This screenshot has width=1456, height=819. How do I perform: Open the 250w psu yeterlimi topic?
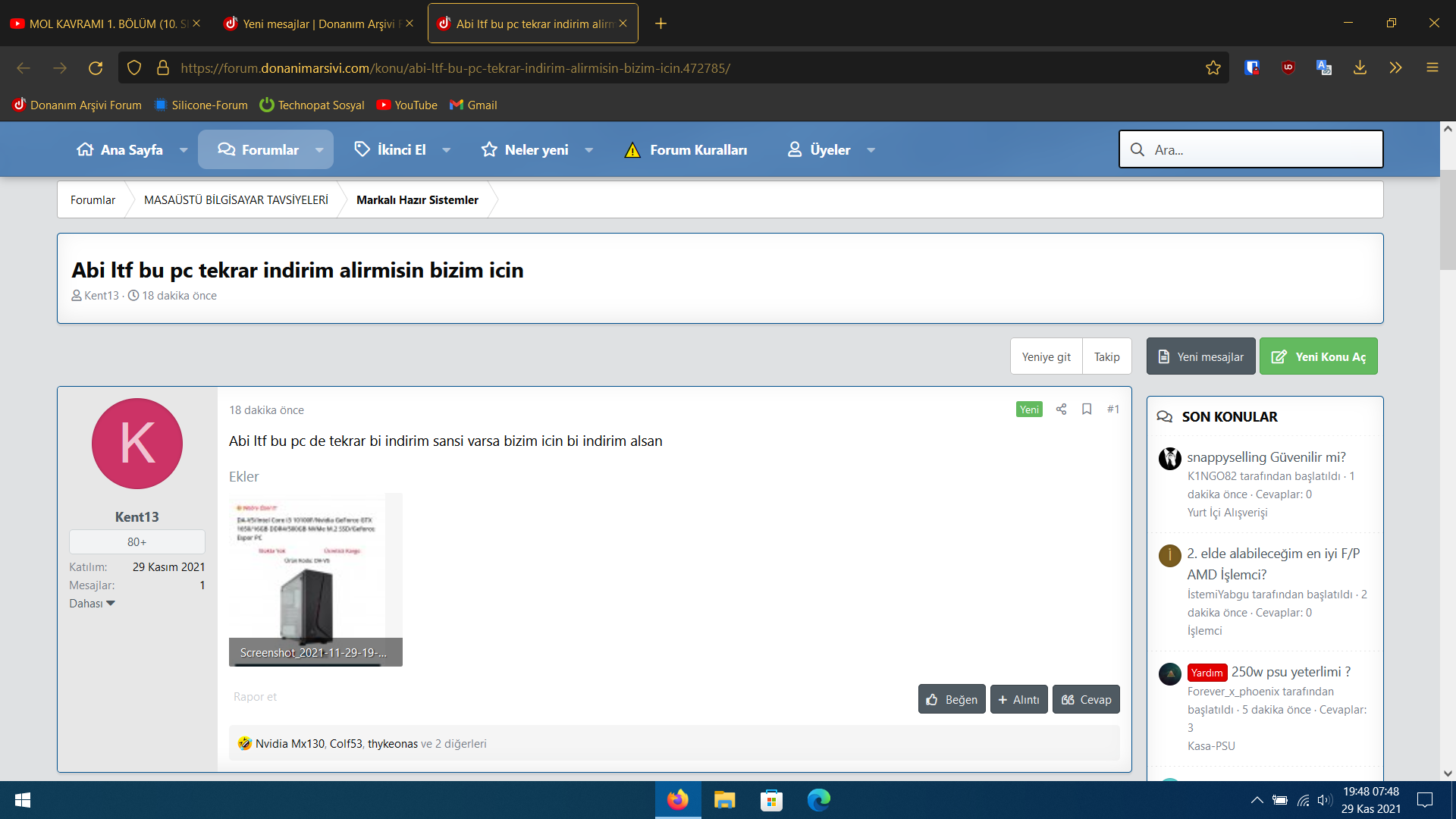(1291, 672)
